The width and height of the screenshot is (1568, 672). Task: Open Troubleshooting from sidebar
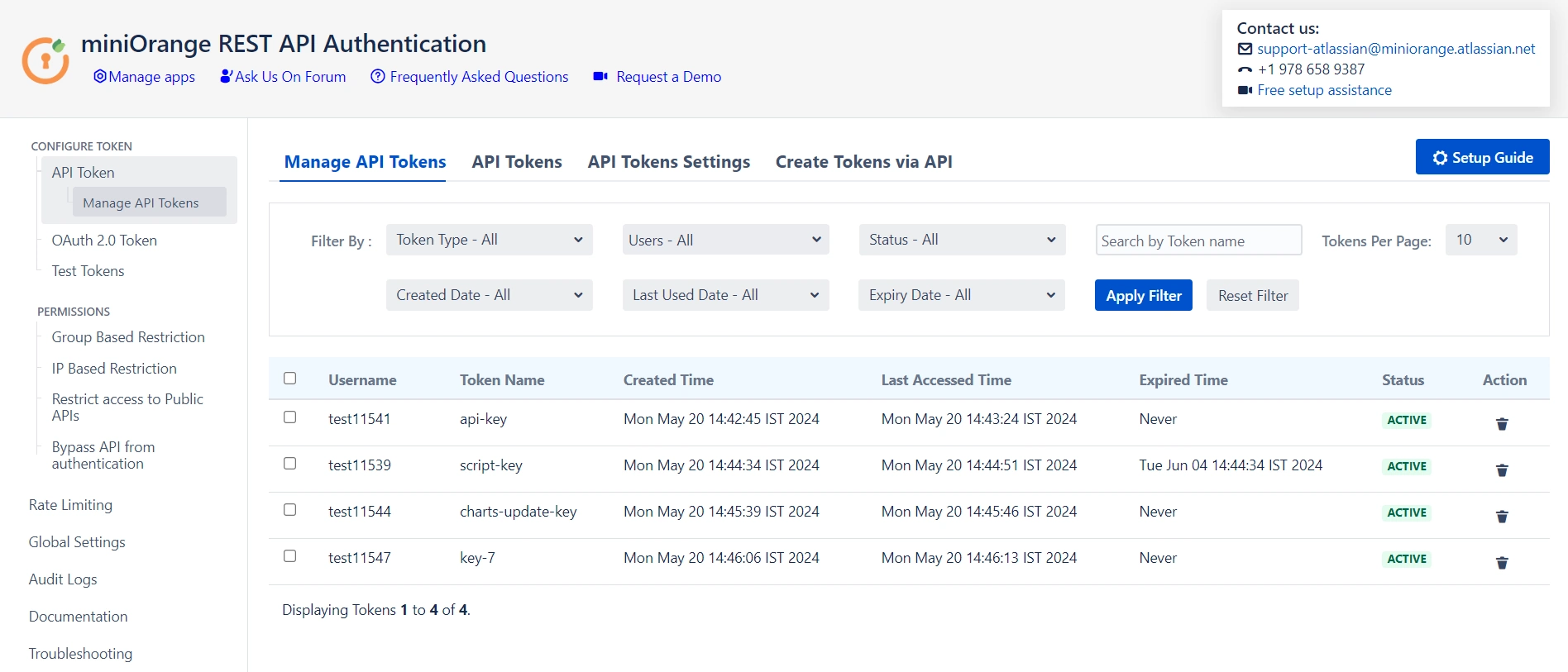[80, 654]
